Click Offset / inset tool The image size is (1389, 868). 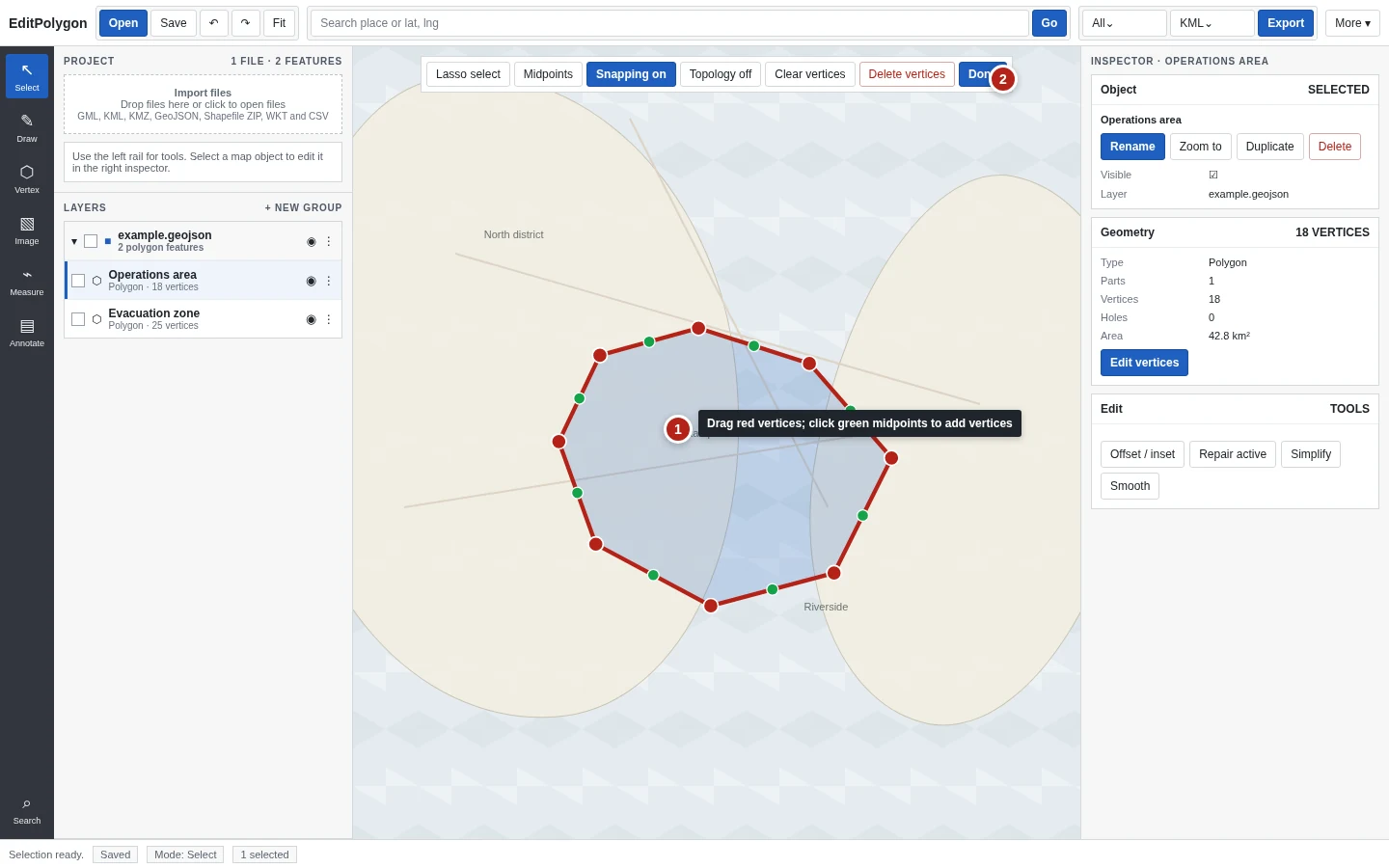[x=1142, y=454]
